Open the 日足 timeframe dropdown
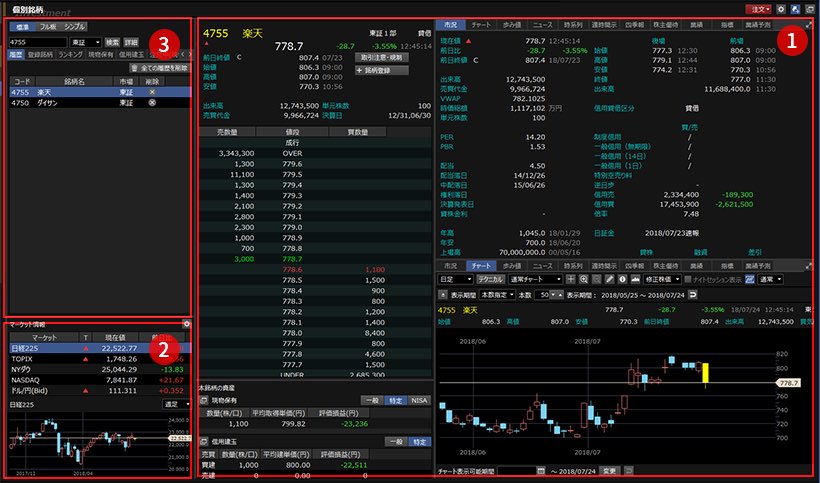This screenshot has height=483, width=820. pyautogui.click(x=456, y=280)
